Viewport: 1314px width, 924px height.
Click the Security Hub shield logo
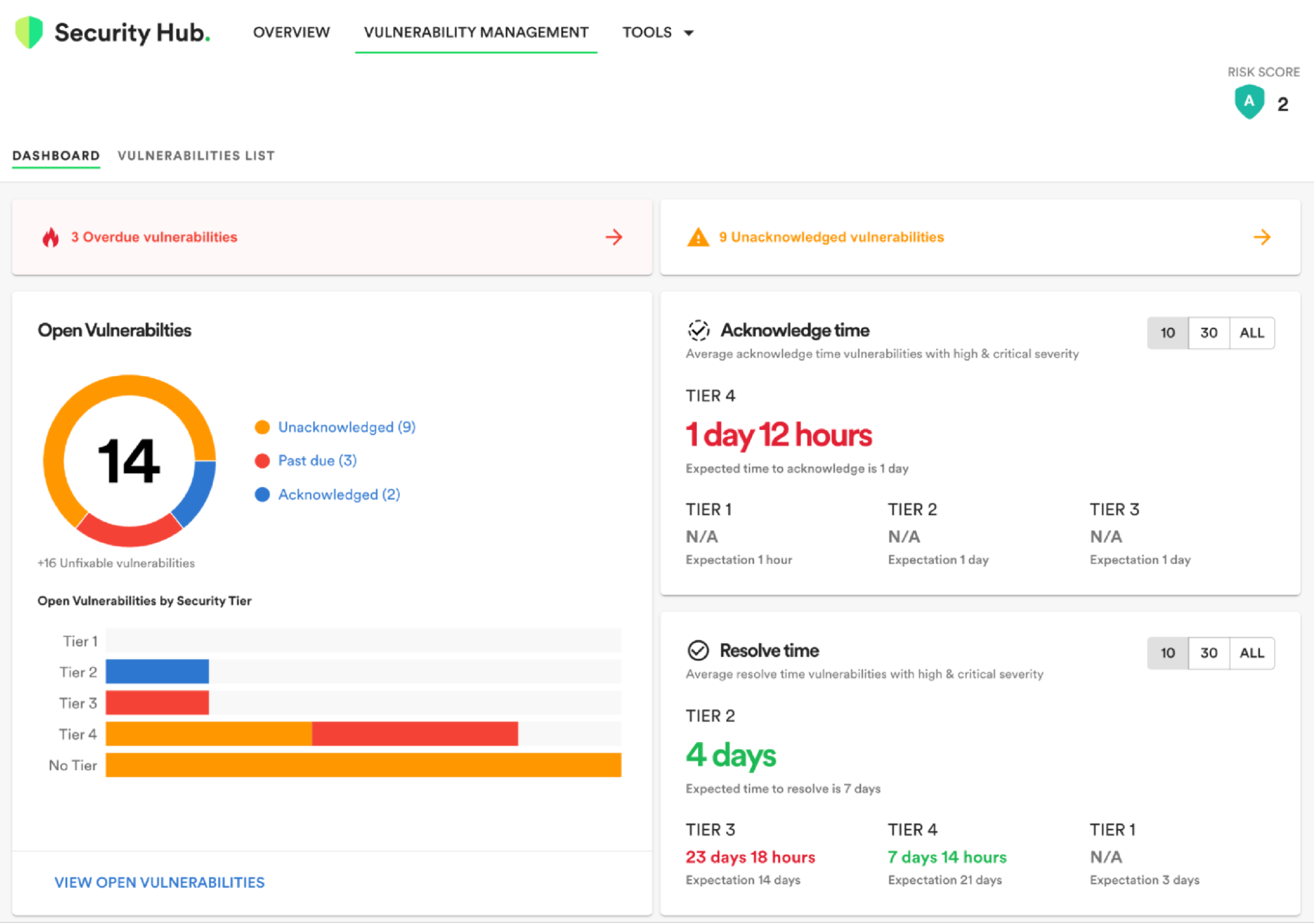pos(29,32)
